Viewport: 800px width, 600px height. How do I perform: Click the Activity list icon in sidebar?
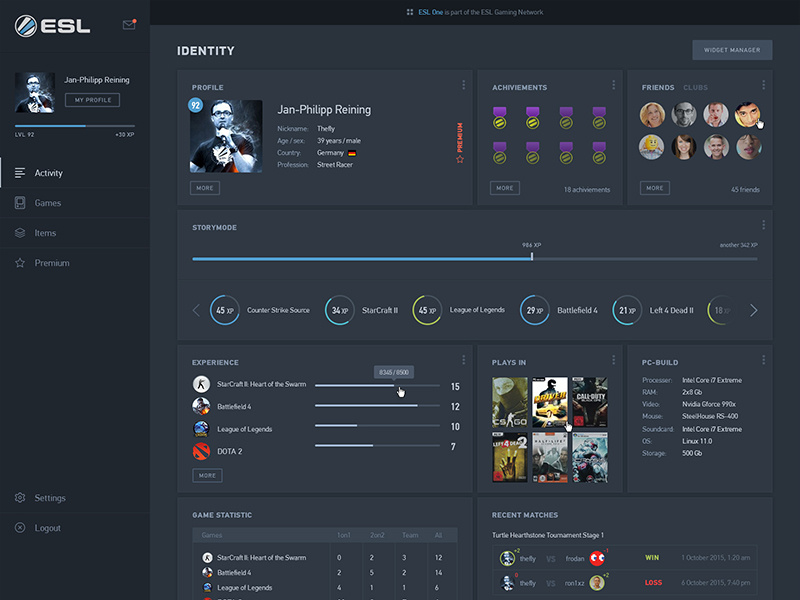pos(20,173)
